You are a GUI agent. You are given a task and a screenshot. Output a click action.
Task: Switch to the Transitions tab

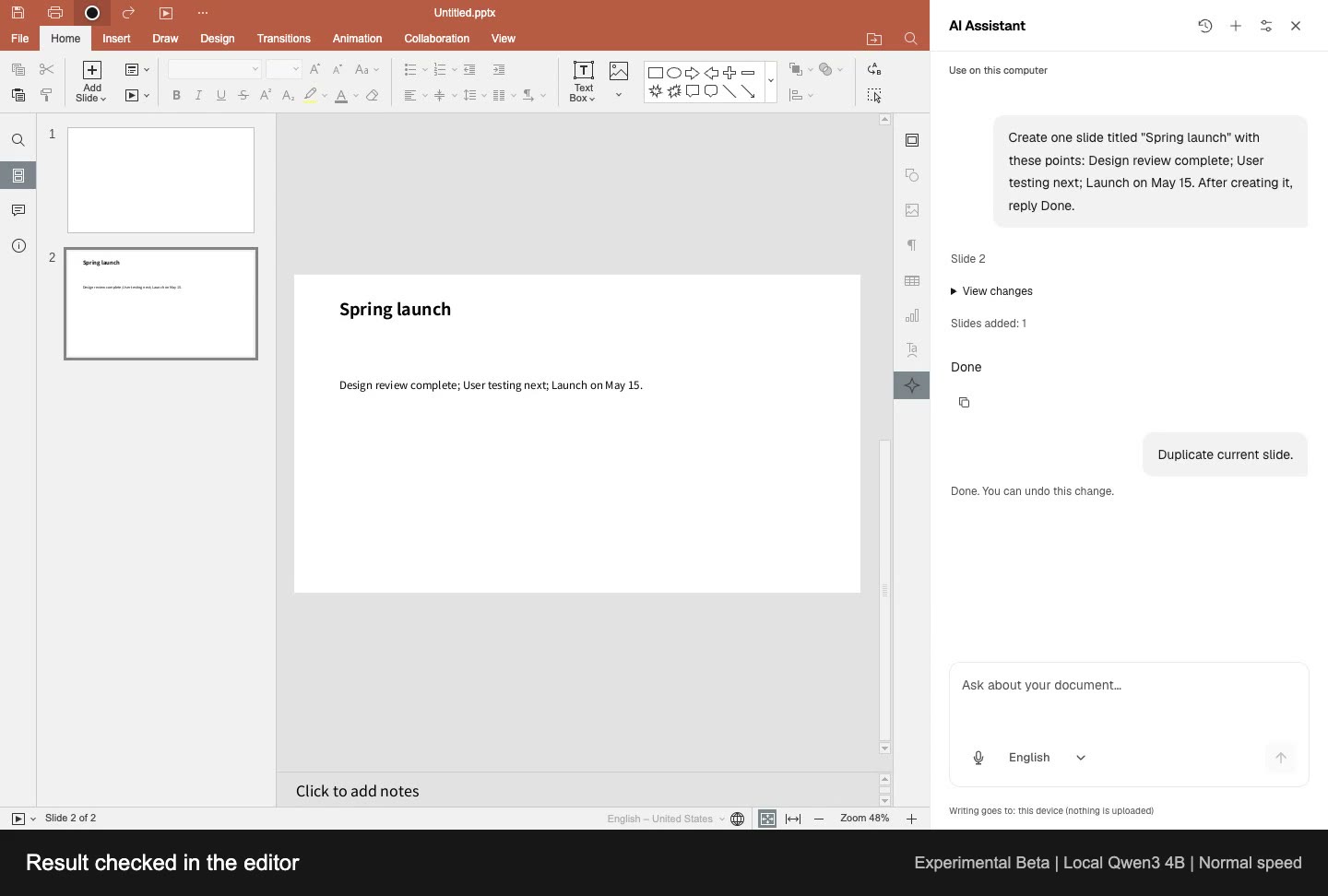click(x=283, y=39)
